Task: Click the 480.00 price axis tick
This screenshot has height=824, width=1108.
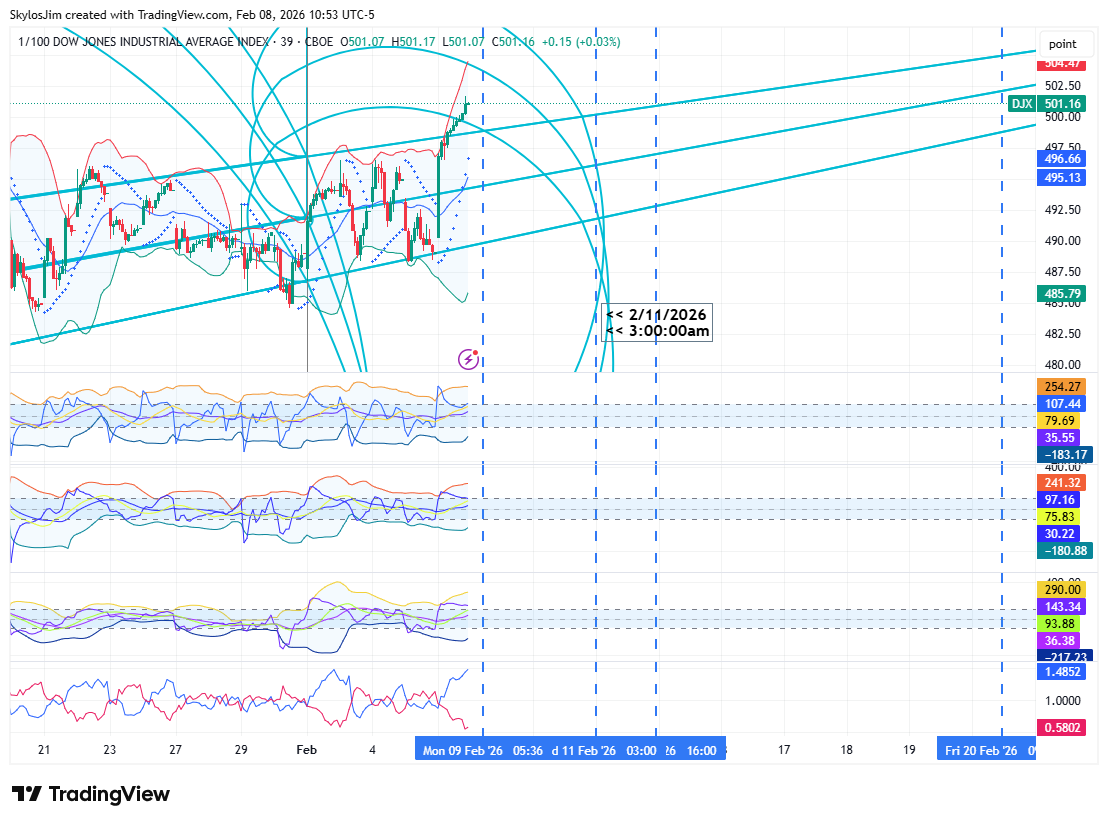Action: (x=1062, y=365)
